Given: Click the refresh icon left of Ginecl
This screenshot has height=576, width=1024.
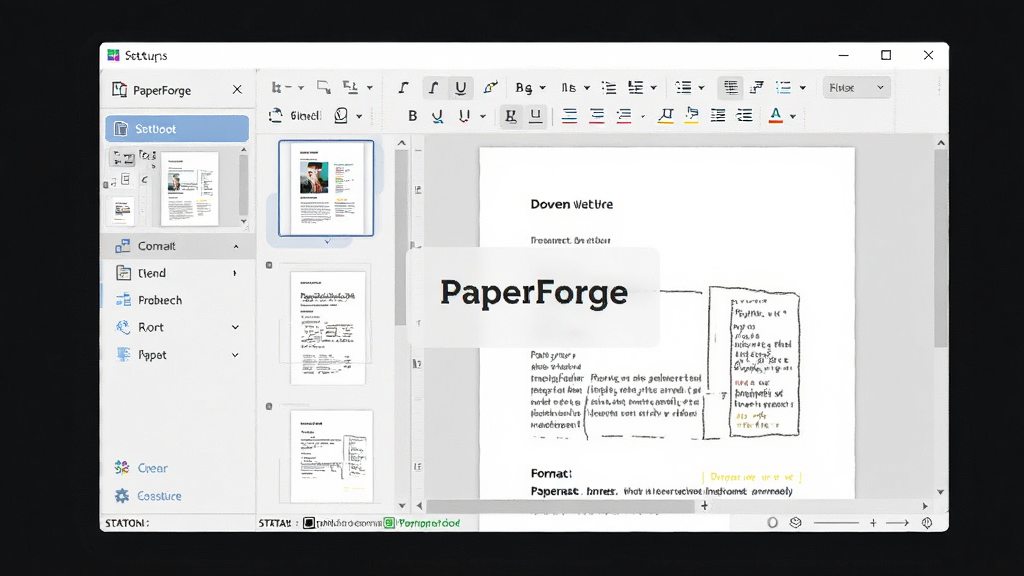Looking at the screenshot, I should click(x=276, y=116).
